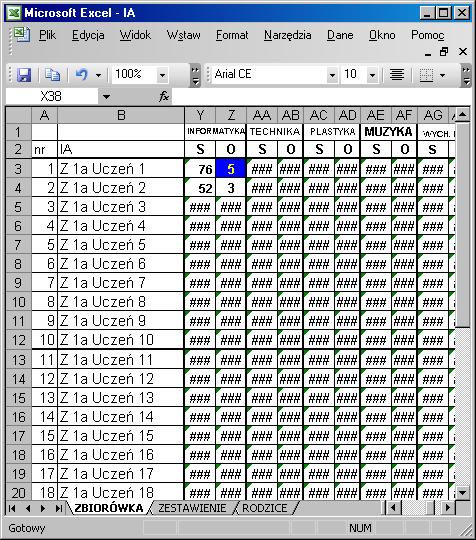476x540 pixels.
Task: Click the Undo arrow icon
Action: [82, 74]
